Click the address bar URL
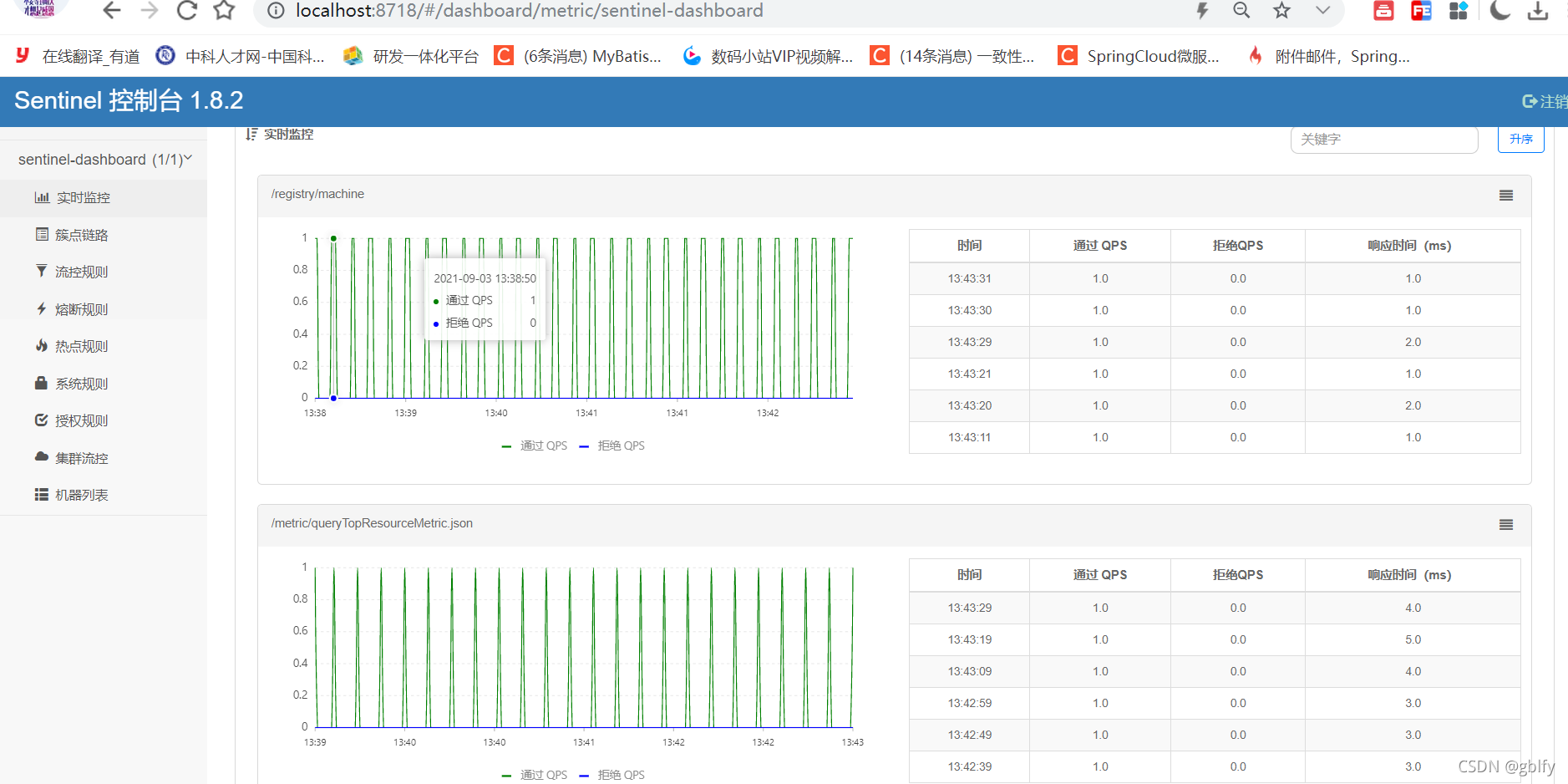 (x=530, y=11)
